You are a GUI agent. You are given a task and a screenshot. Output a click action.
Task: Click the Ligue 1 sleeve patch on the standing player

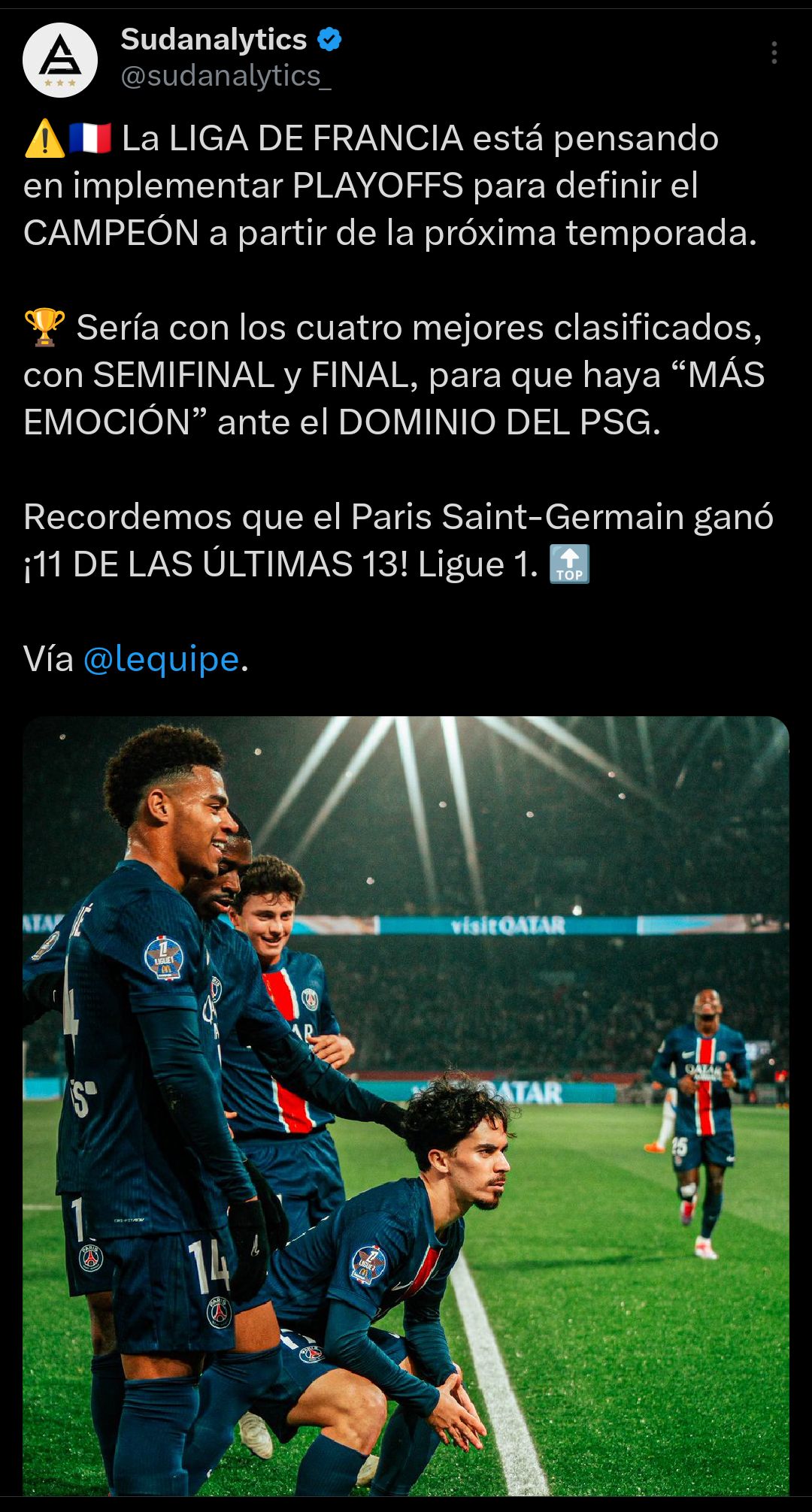pos(163,957)
